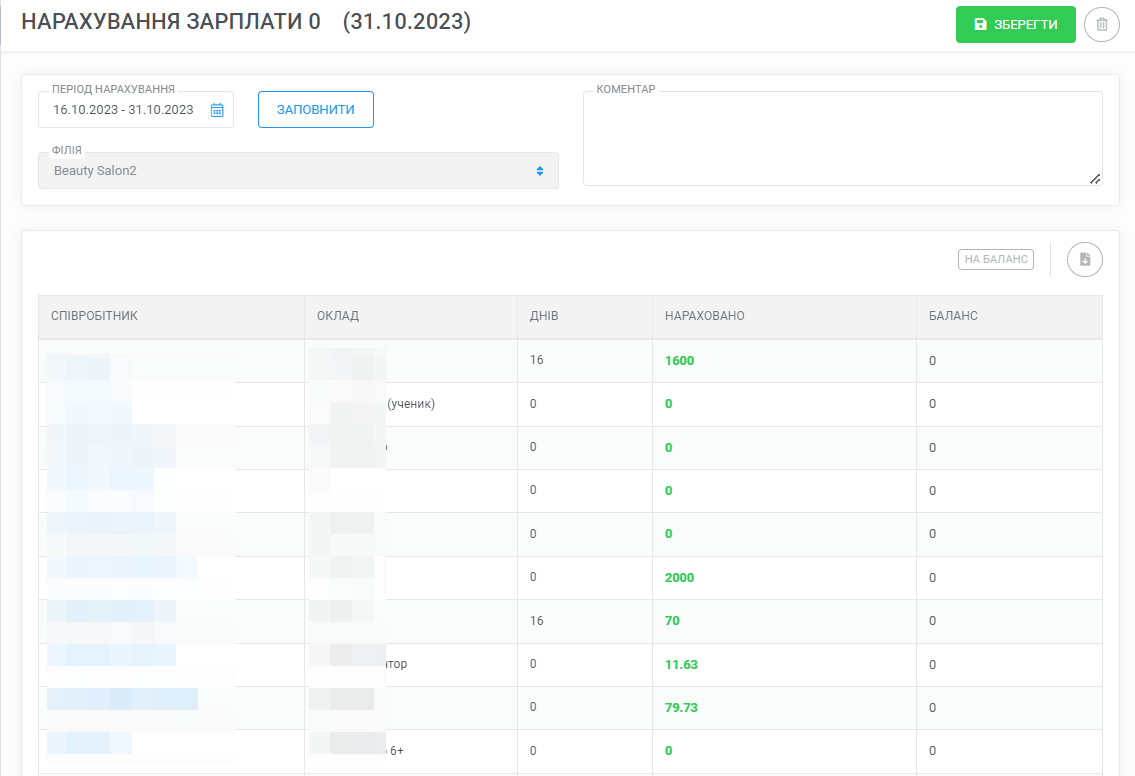Click the balance value in the 2000 row
Screen dimensions: 1135x776
(932, 578)
